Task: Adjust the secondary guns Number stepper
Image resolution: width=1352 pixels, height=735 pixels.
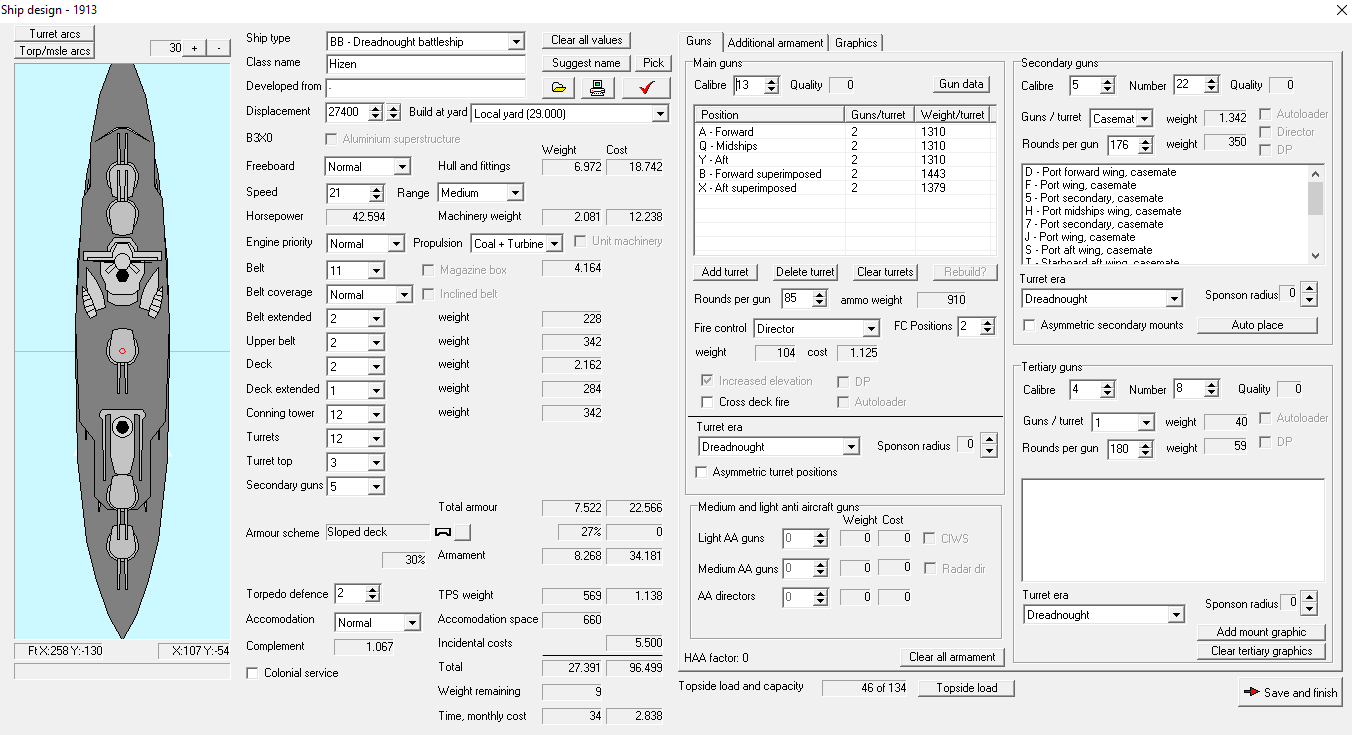Action: [1211, 86]
